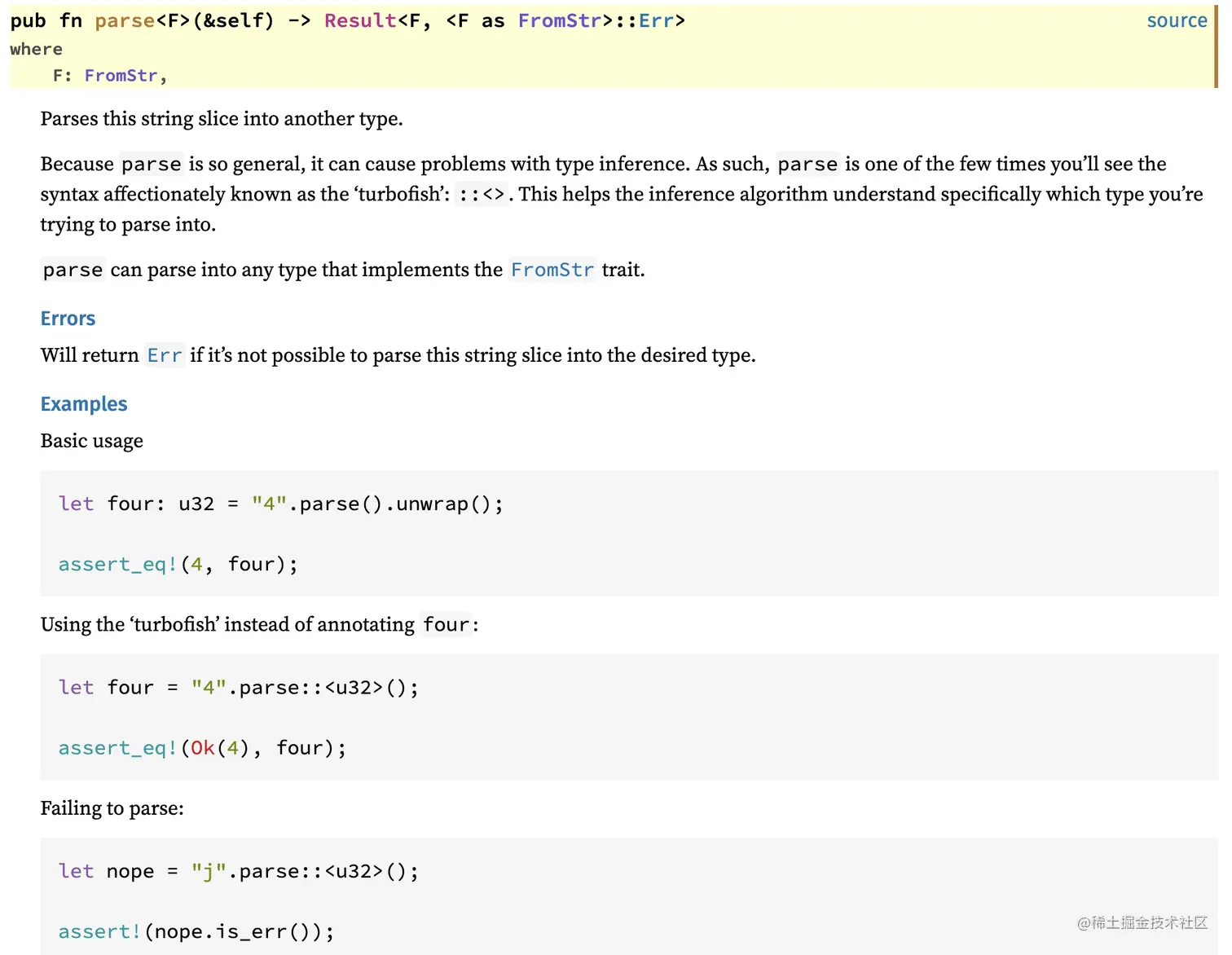This screenshot has height=955, width=1232.
Task: Open FromStr link in where clause
Action: 121,76
